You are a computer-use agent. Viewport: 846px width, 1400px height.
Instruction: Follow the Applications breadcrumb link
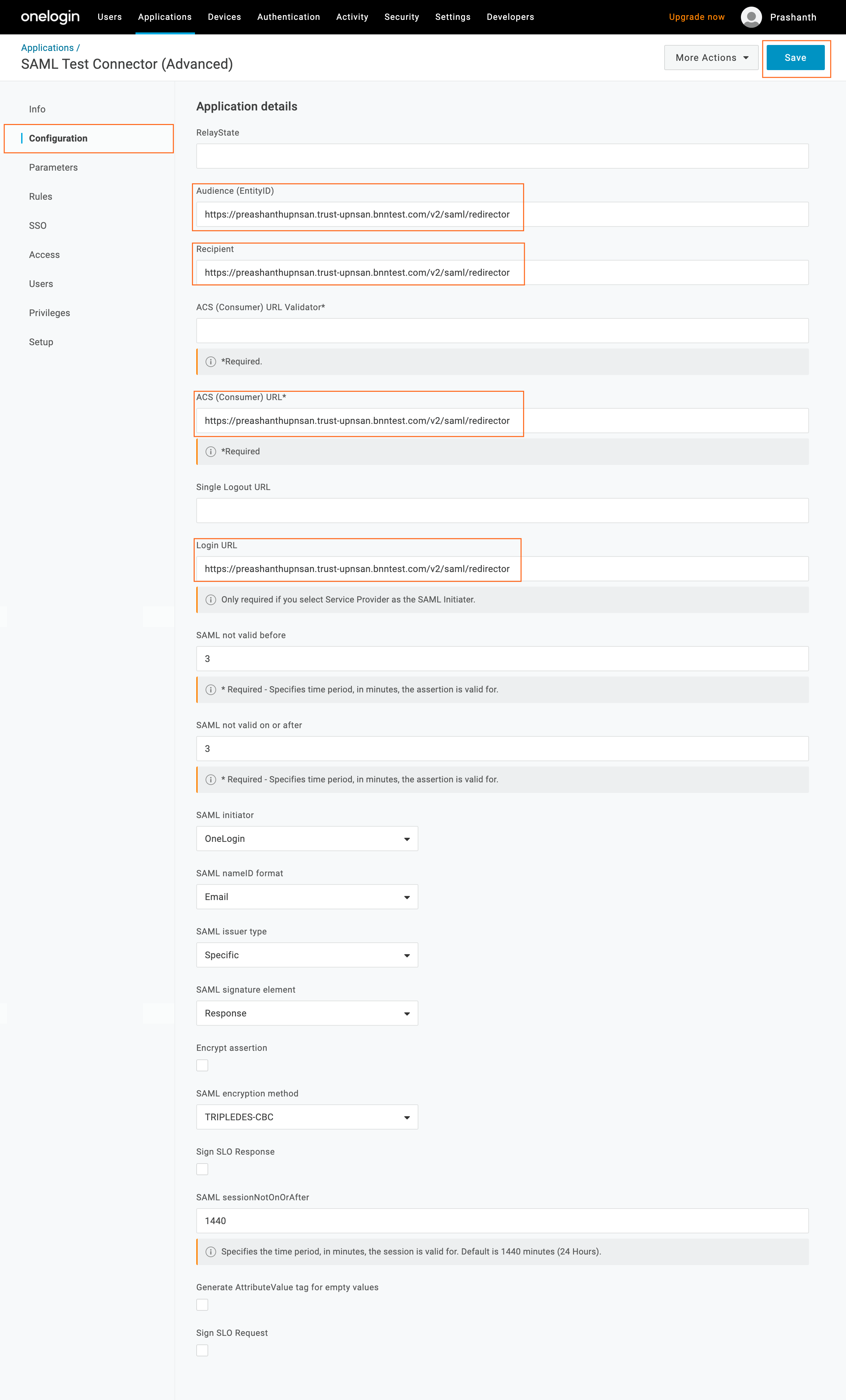(48, 48)
